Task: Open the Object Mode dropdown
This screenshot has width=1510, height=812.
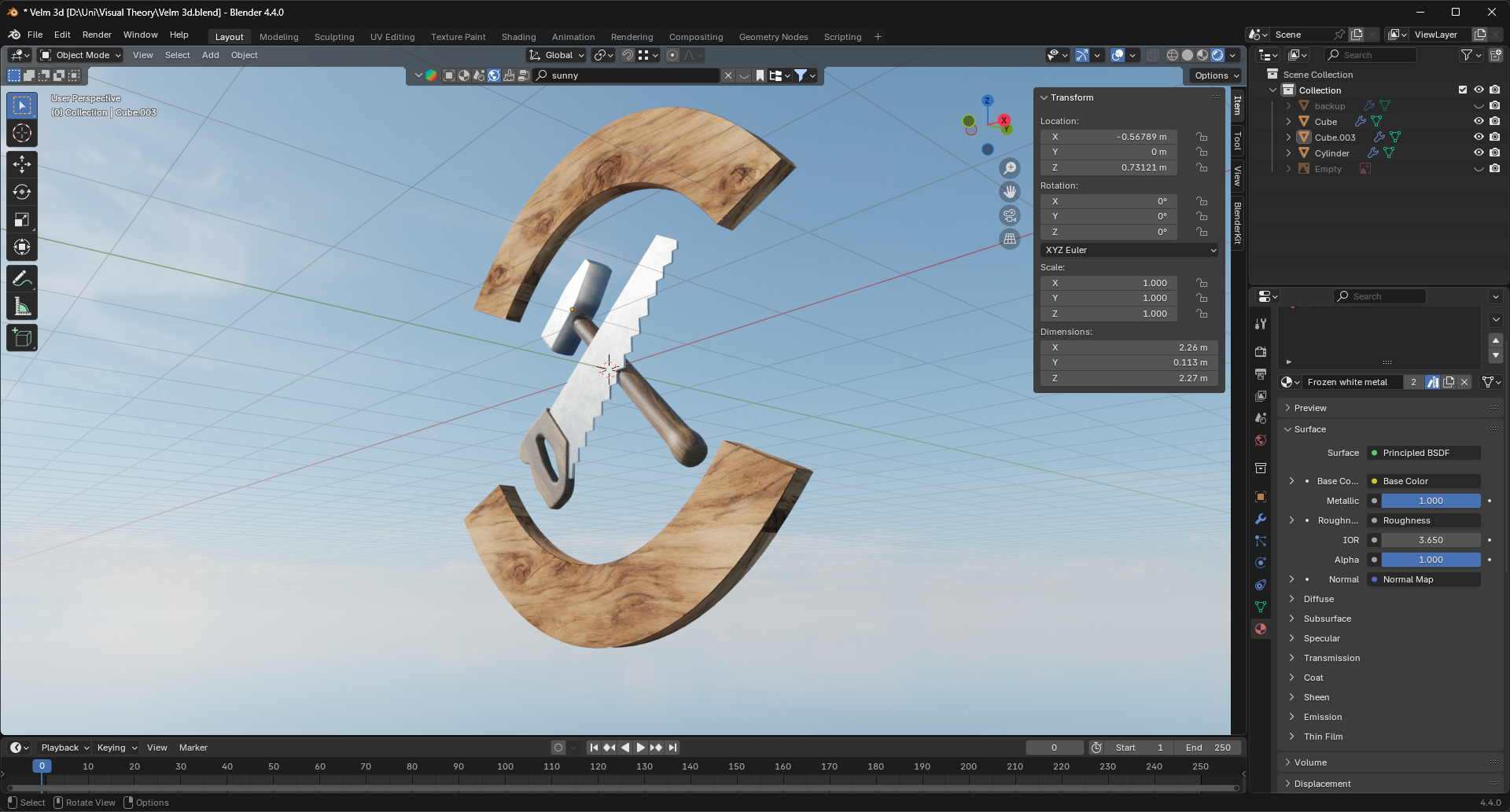Action: 80,55
